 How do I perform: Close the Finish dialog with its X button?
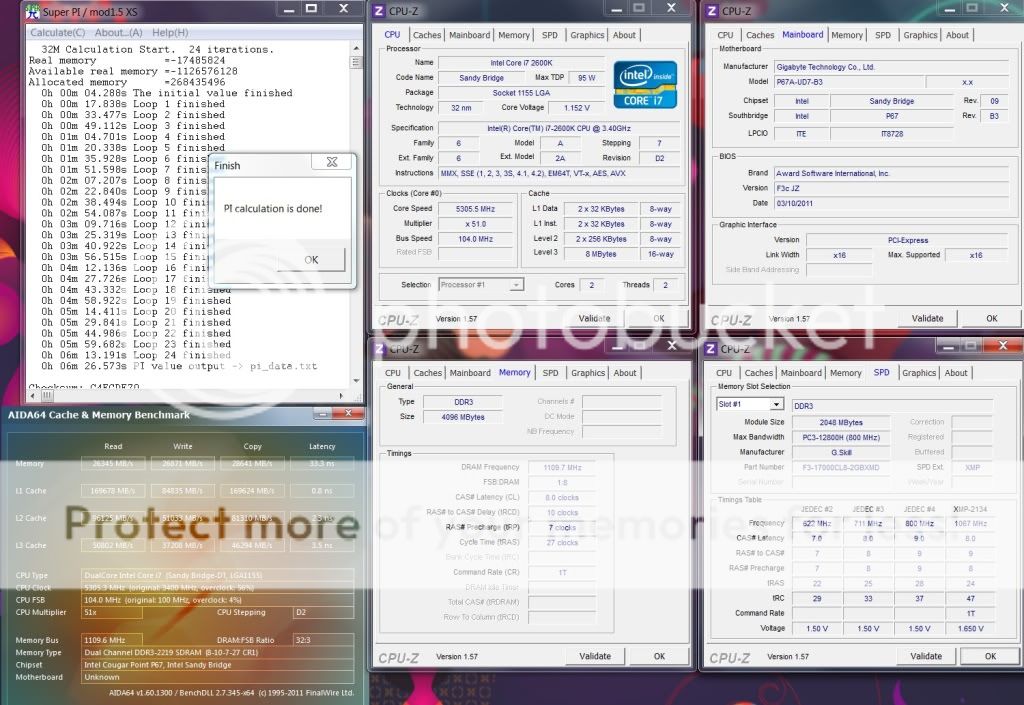pos(332,162)
